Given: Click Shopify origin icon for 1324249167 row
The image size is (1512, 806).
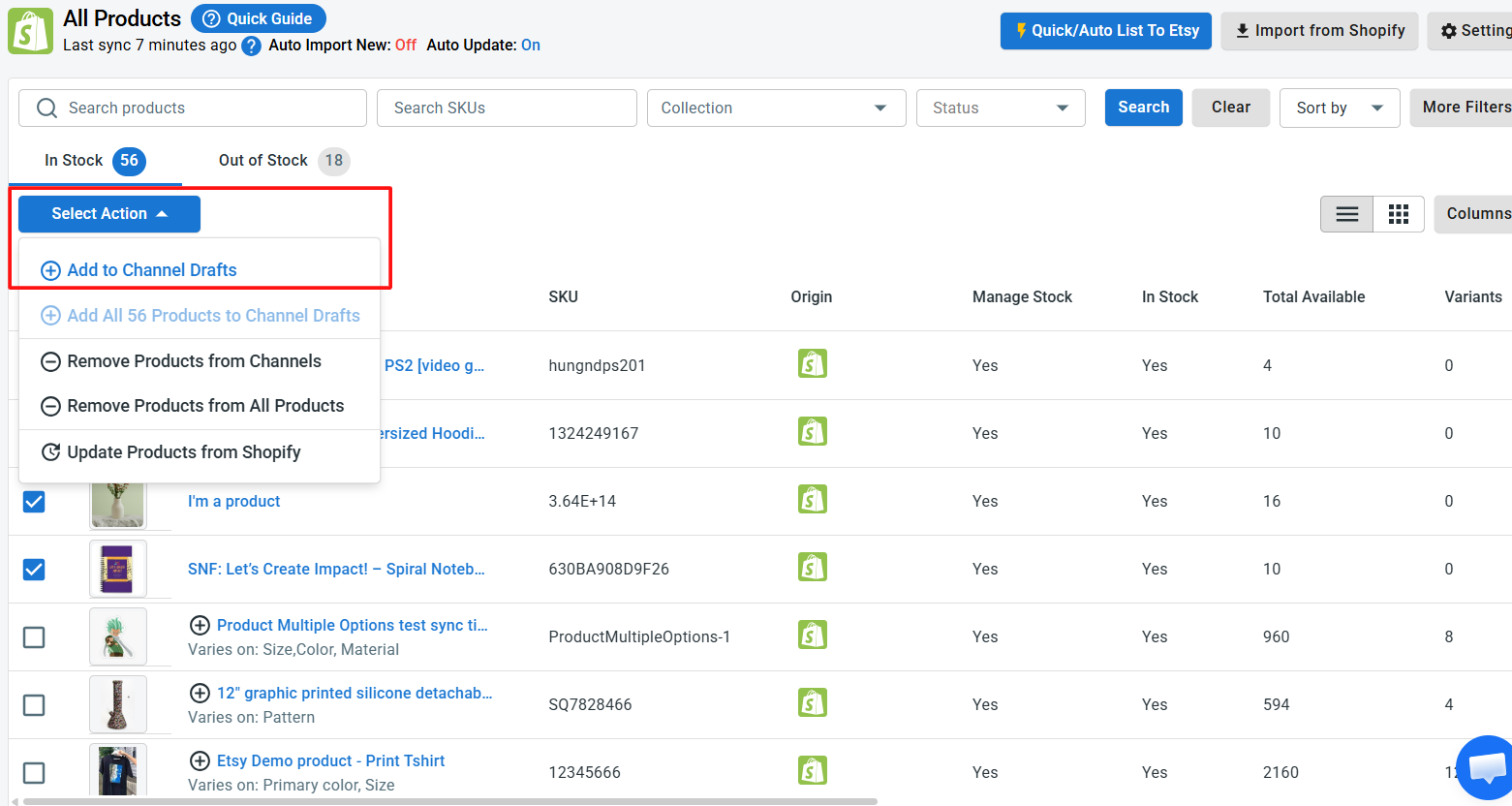Looking at the screenshot, I should (x=813, y=432).
